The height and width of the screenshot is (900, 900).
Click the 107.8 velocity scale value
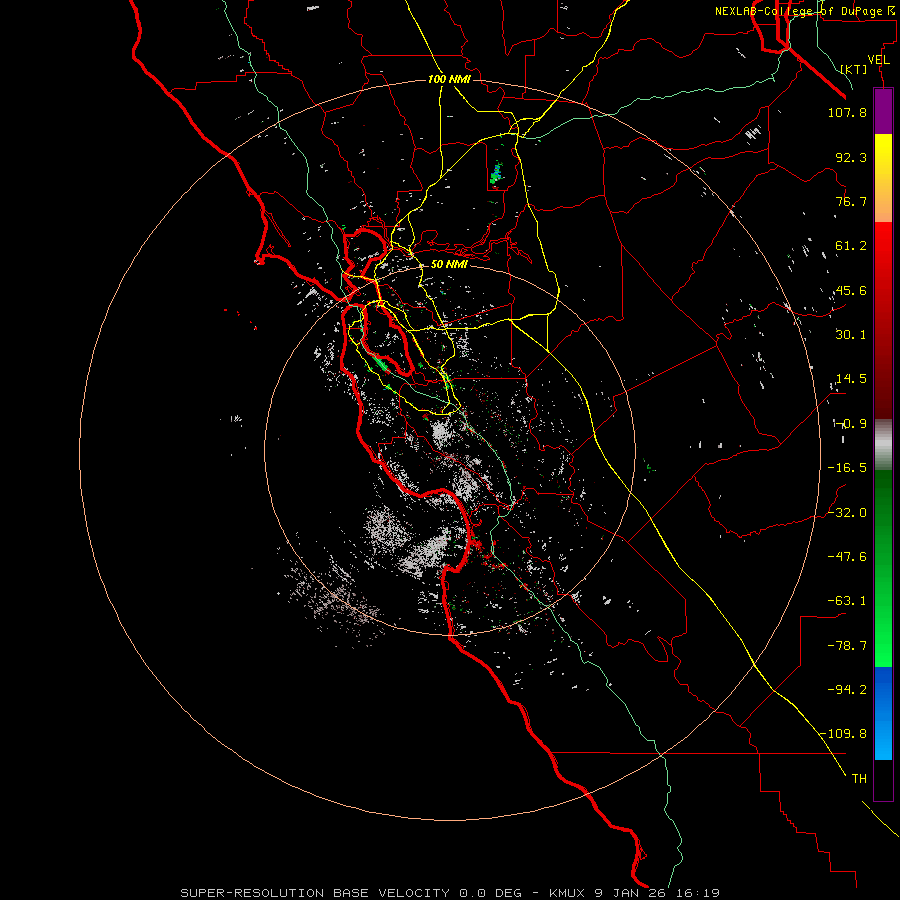(x=847, y=112)
